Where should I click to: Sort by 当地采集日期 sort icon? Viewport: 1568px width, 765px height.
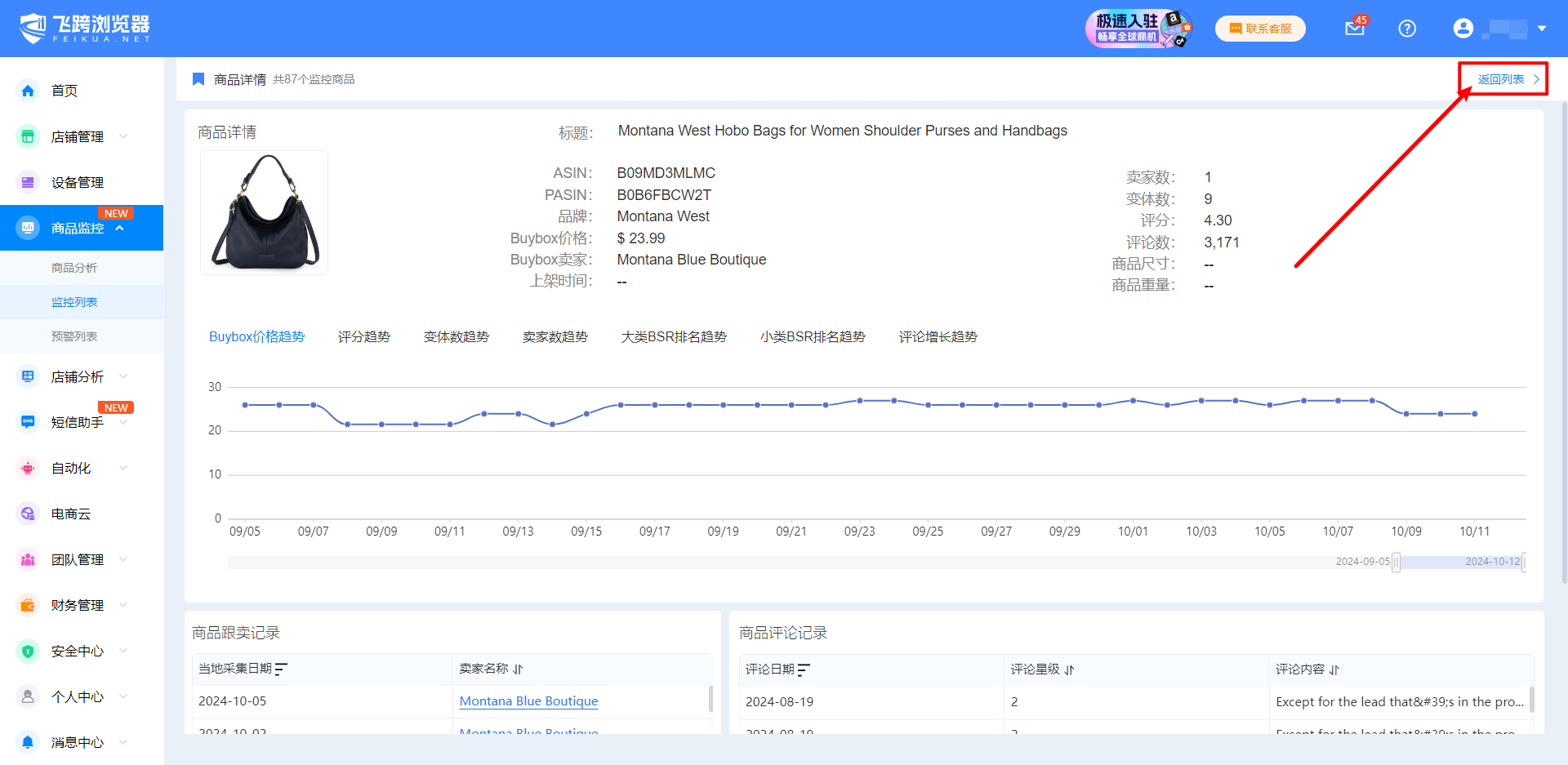tap(282, 669)
